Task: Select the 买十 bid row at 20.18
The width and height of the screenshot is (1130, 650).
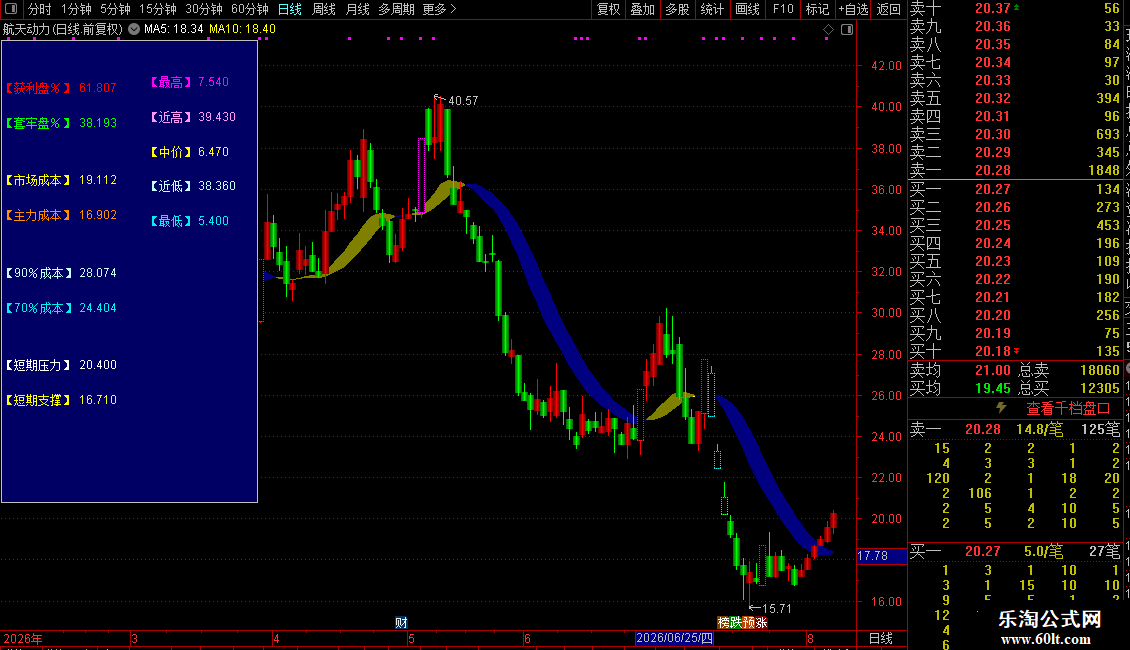Action: point(1015,352)
